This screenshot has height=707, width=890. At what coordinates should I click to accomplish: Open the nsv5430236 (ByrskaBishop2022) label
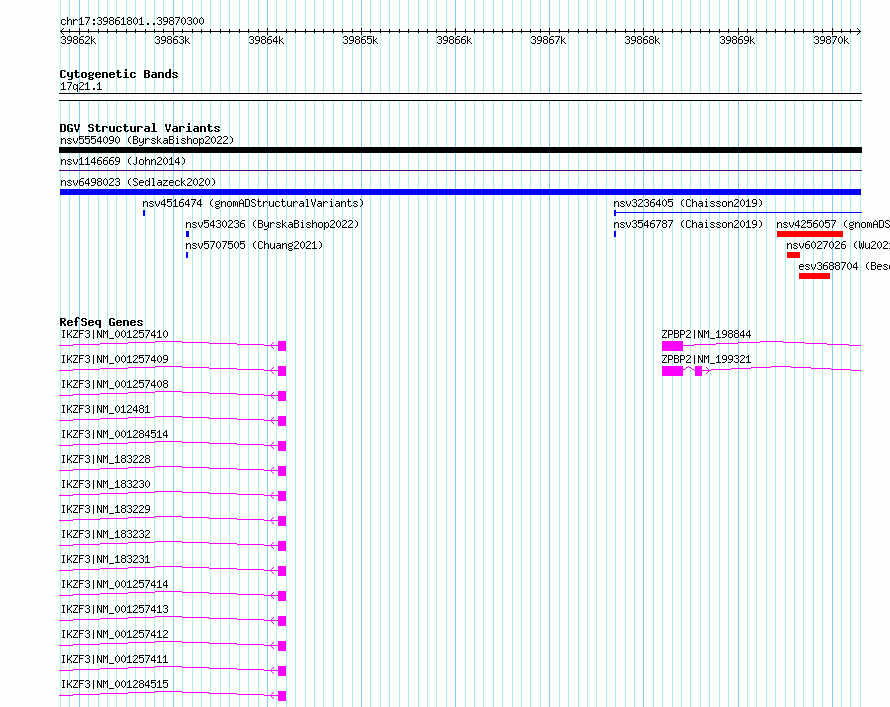point(272,224)
